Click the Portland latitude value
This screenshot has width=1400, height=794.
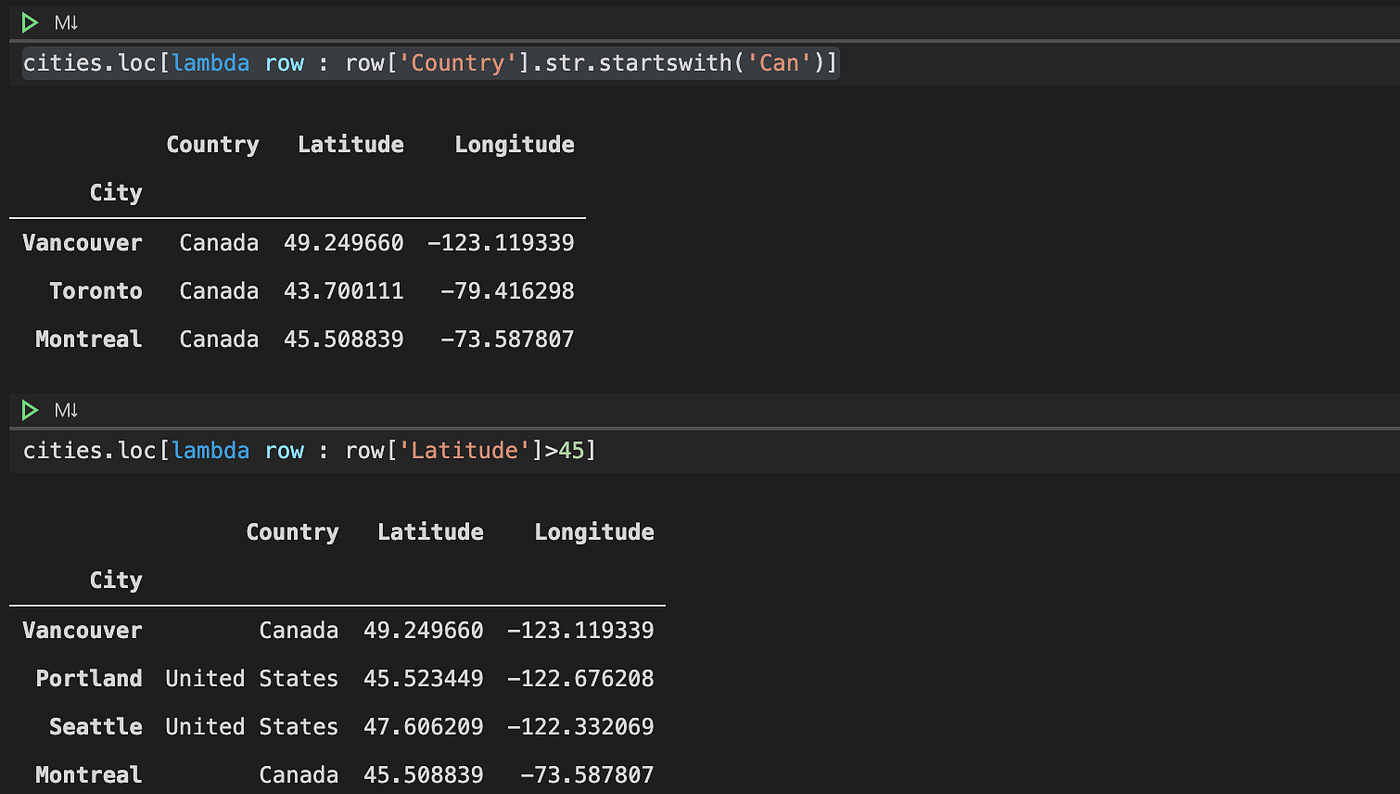(x=423, y=678)
